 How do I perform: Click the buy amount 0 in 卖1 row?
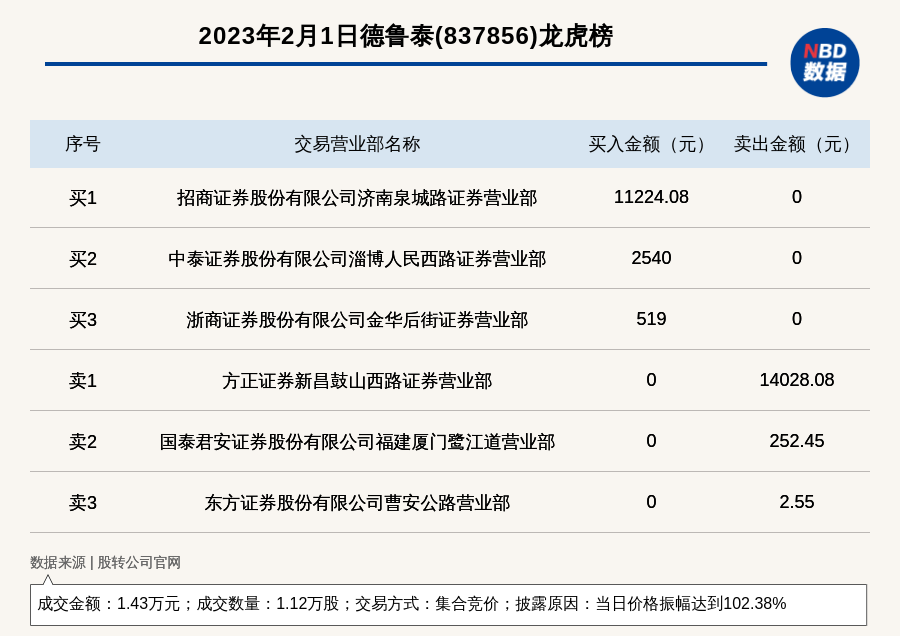651,380
